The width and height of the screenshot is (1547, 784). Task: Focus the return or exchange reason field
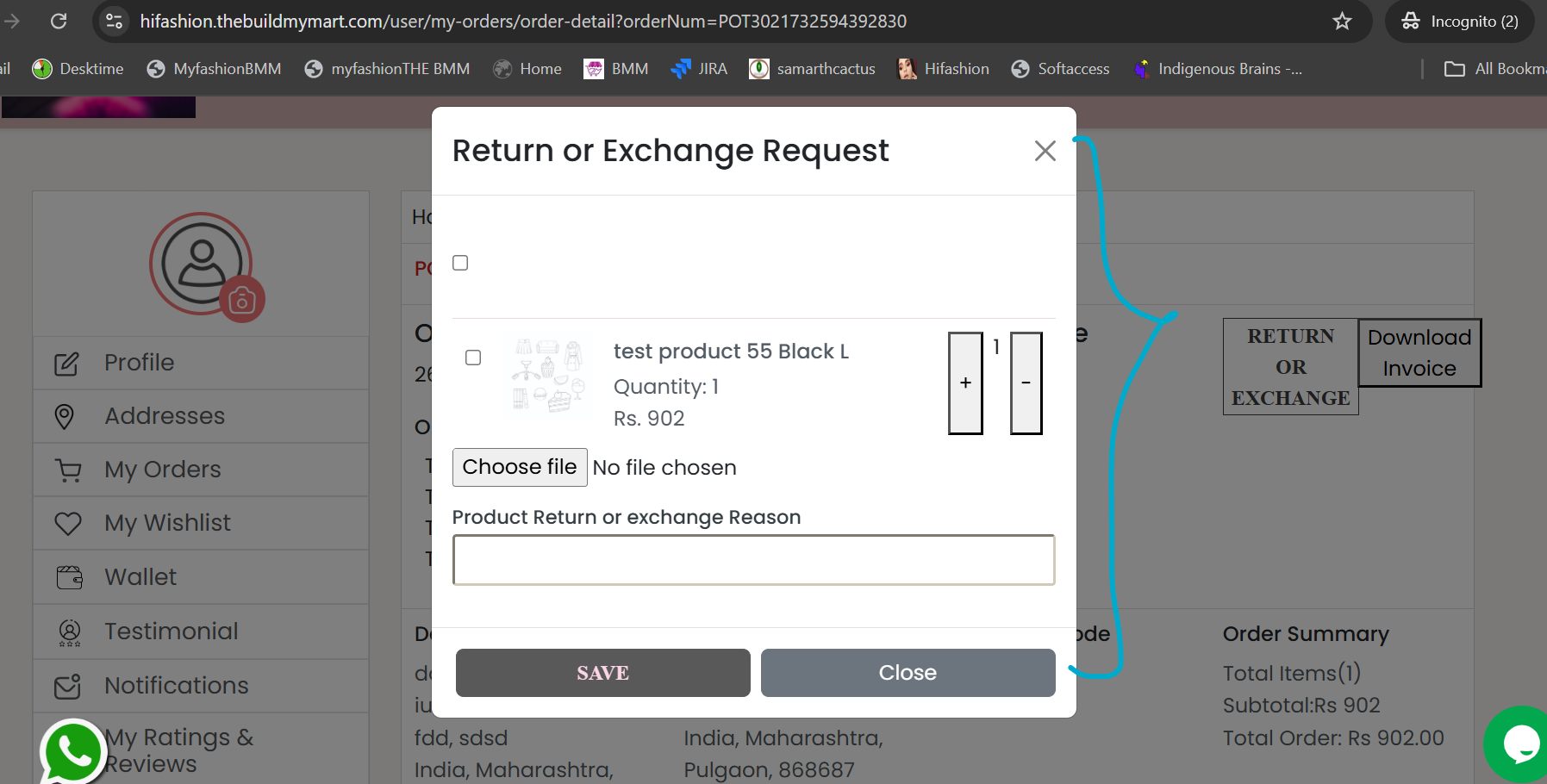click(753, 560)
